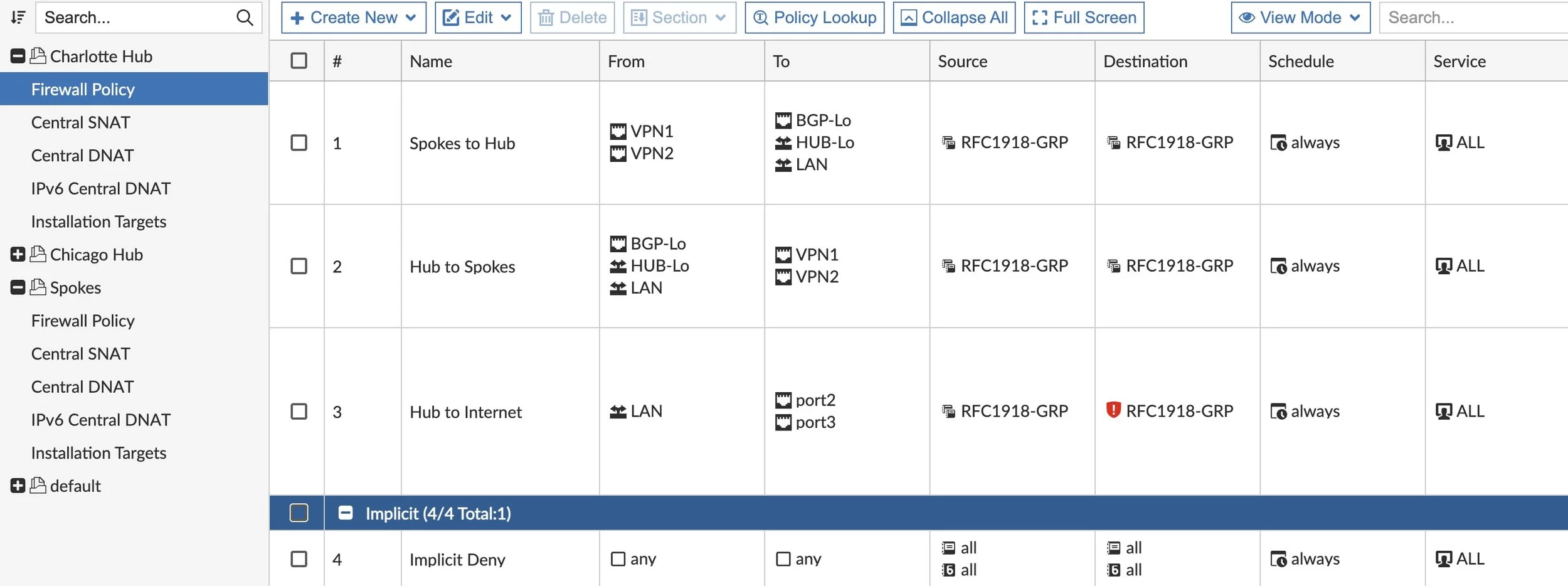Click the VPN1 interface icon in Spokes to Hub row
Viewport: 1568px width, 586px height.
618,131
